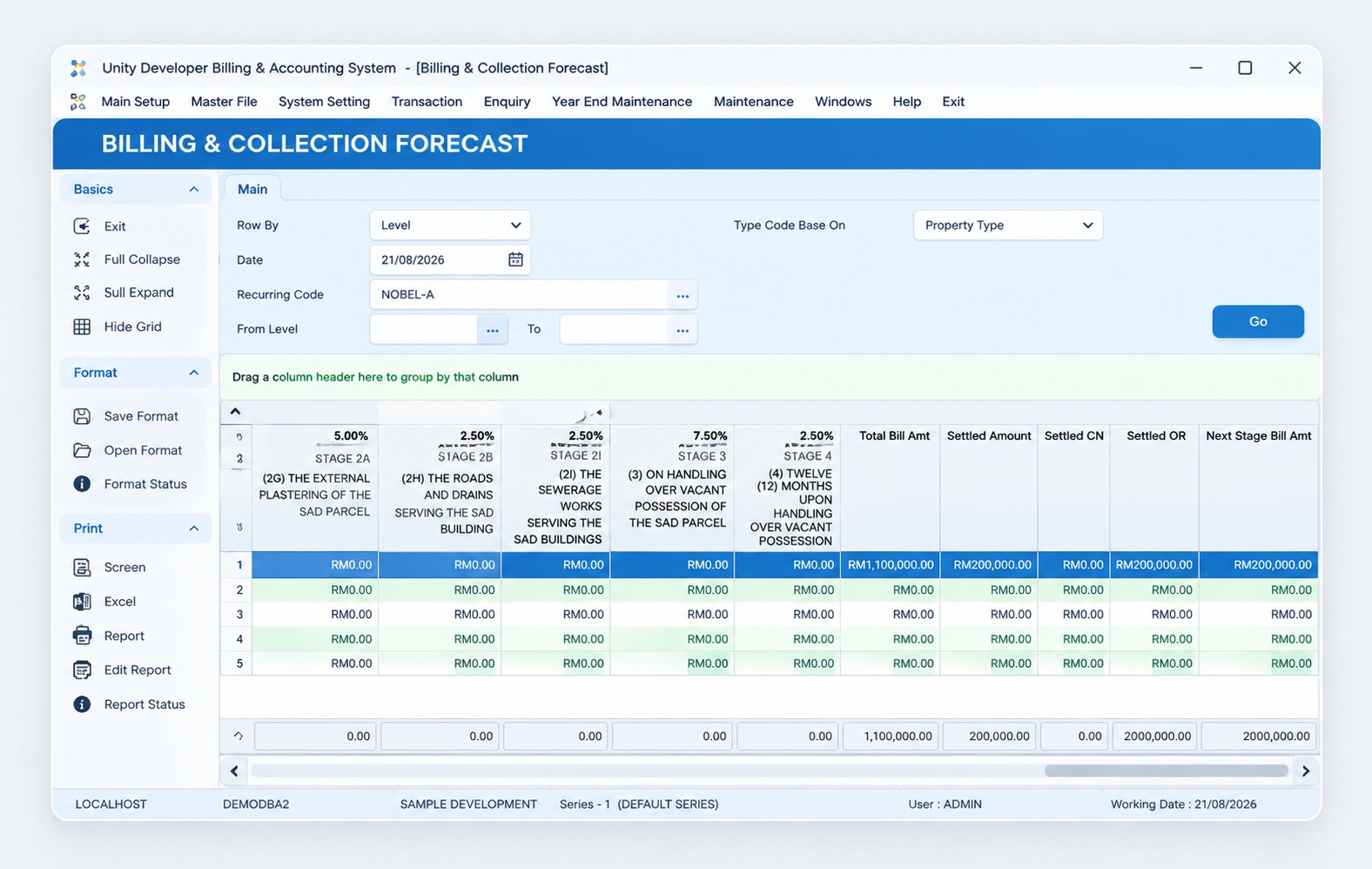Open the Type Code Base On dropdown
Viewport: 1372px width, 869px height.
click(1008, 226)
